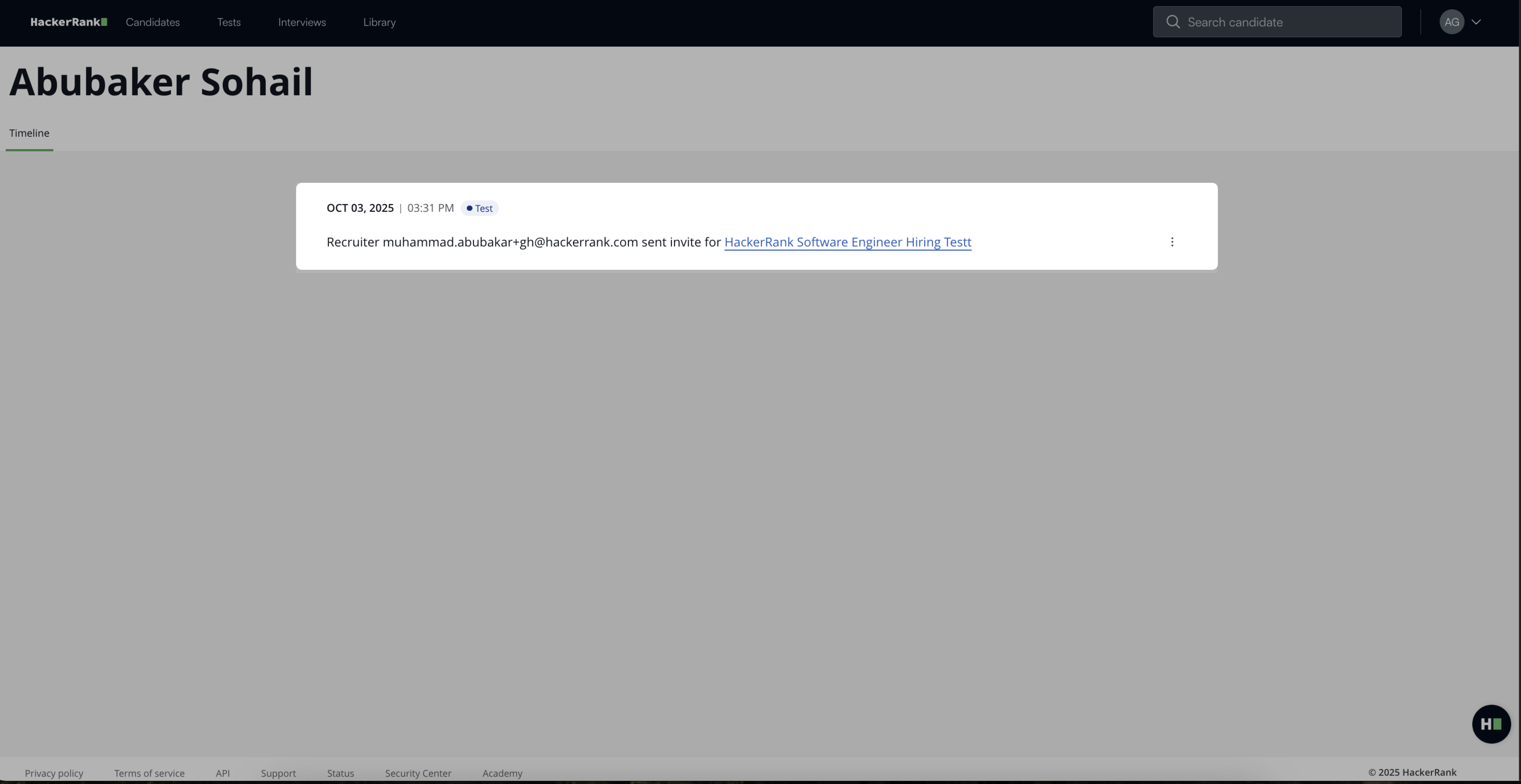Visit the Support footer link
This screenshot has width=1521, height=784.
278,773
